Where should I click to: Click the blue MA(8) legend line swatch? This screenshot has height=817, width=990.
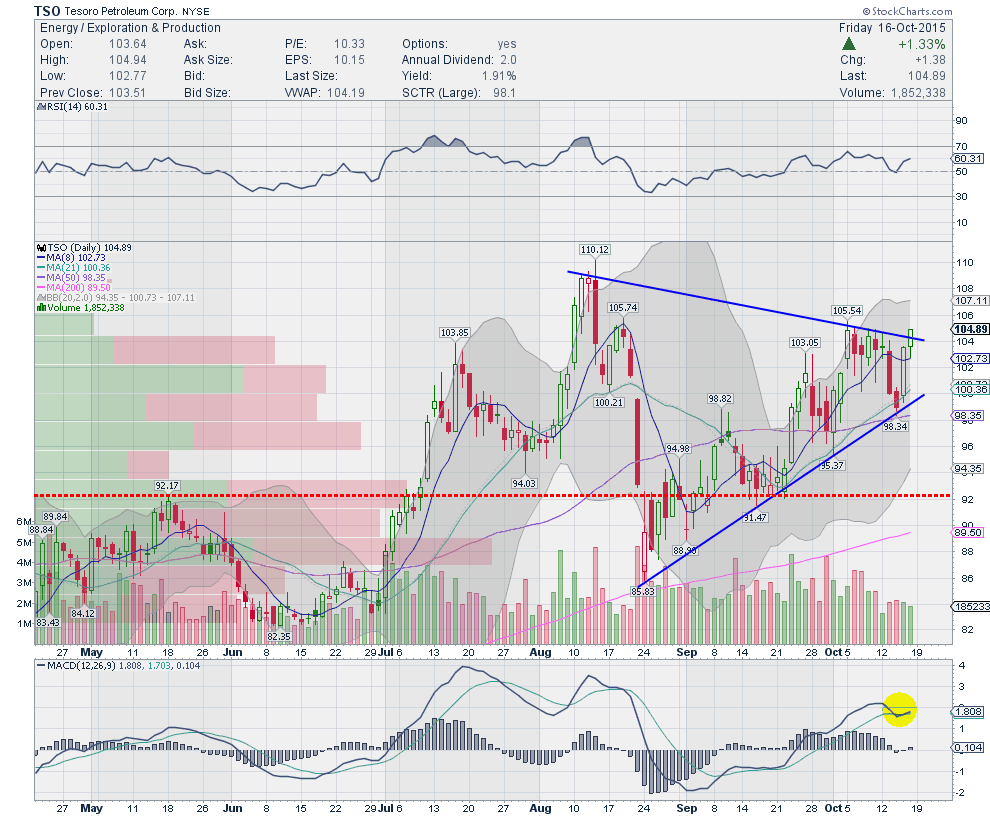pos(41,258)
